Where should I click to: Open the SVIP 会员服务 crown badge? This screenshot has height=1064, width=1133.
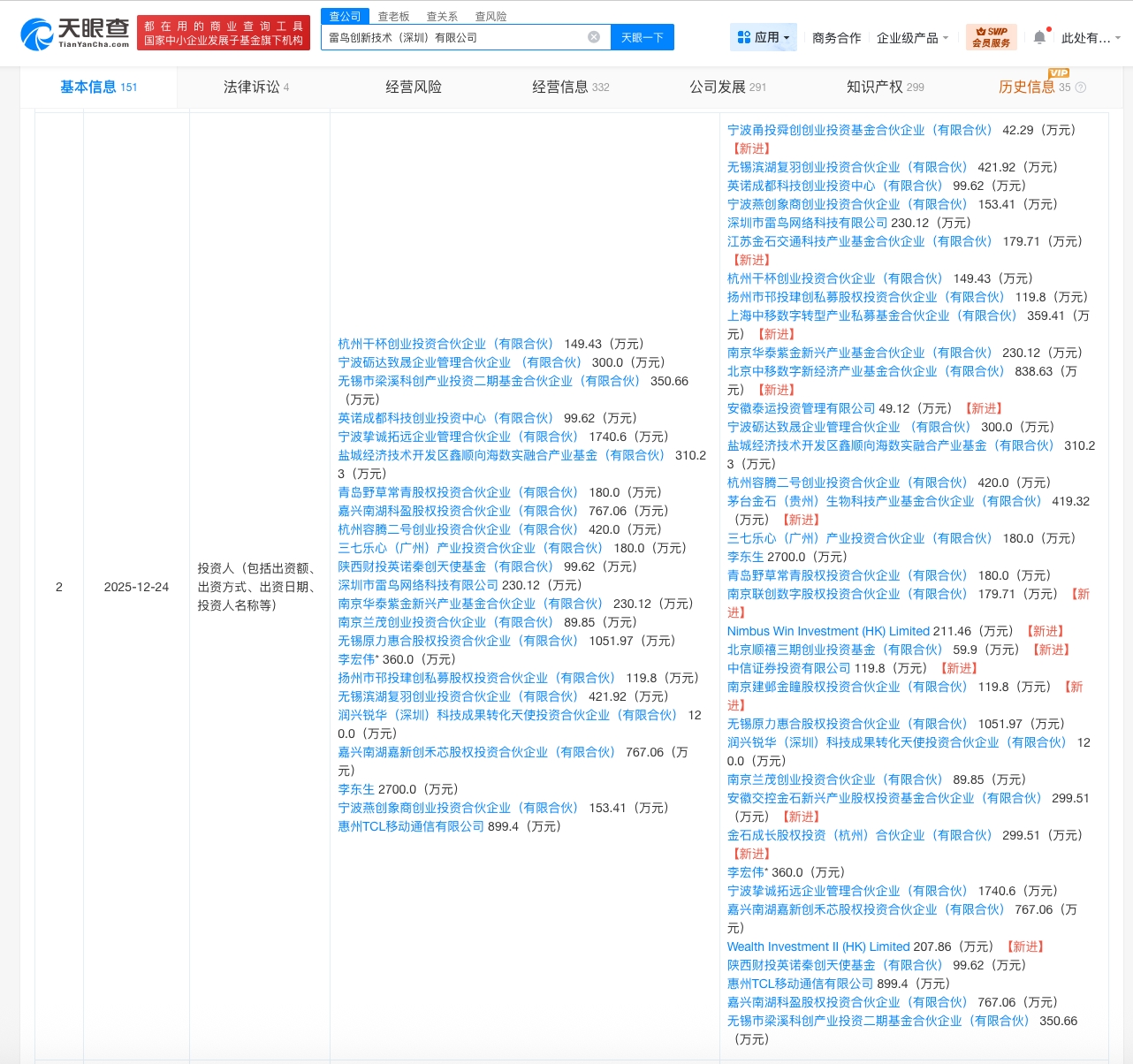coord(990,37)
